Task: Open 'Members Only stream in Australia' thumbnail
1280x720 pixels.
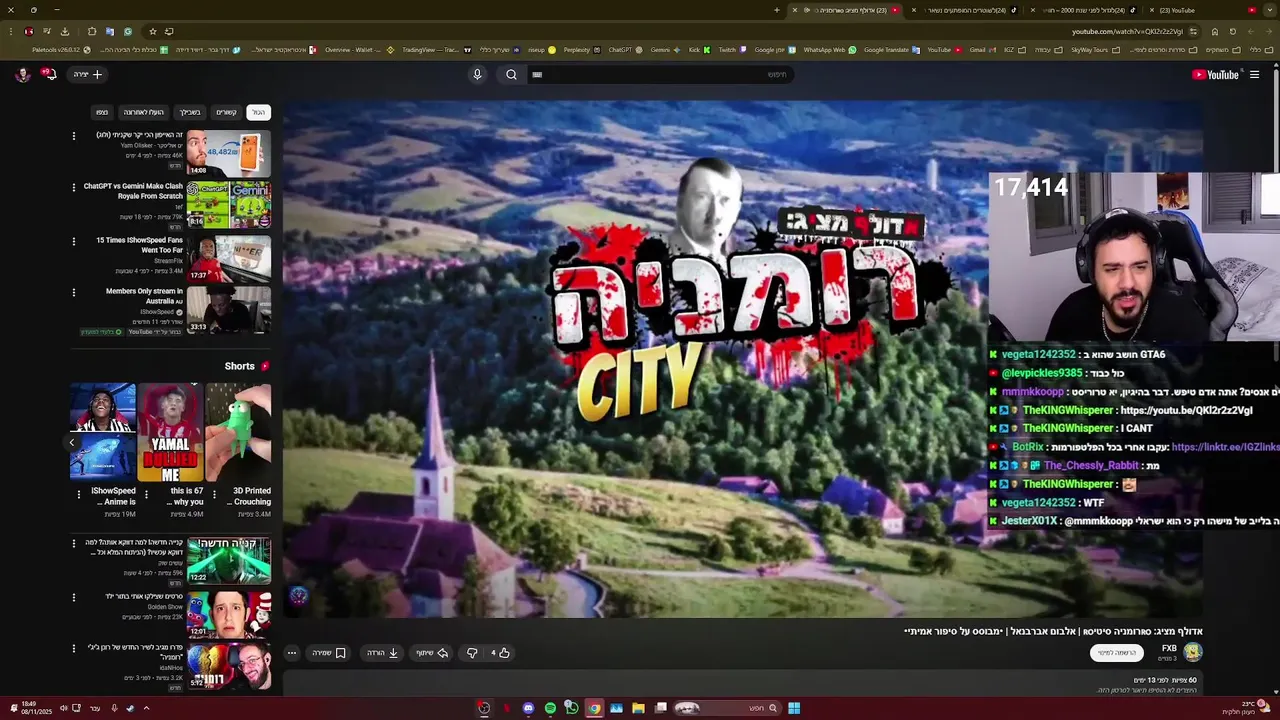Action: click(228, 310)
